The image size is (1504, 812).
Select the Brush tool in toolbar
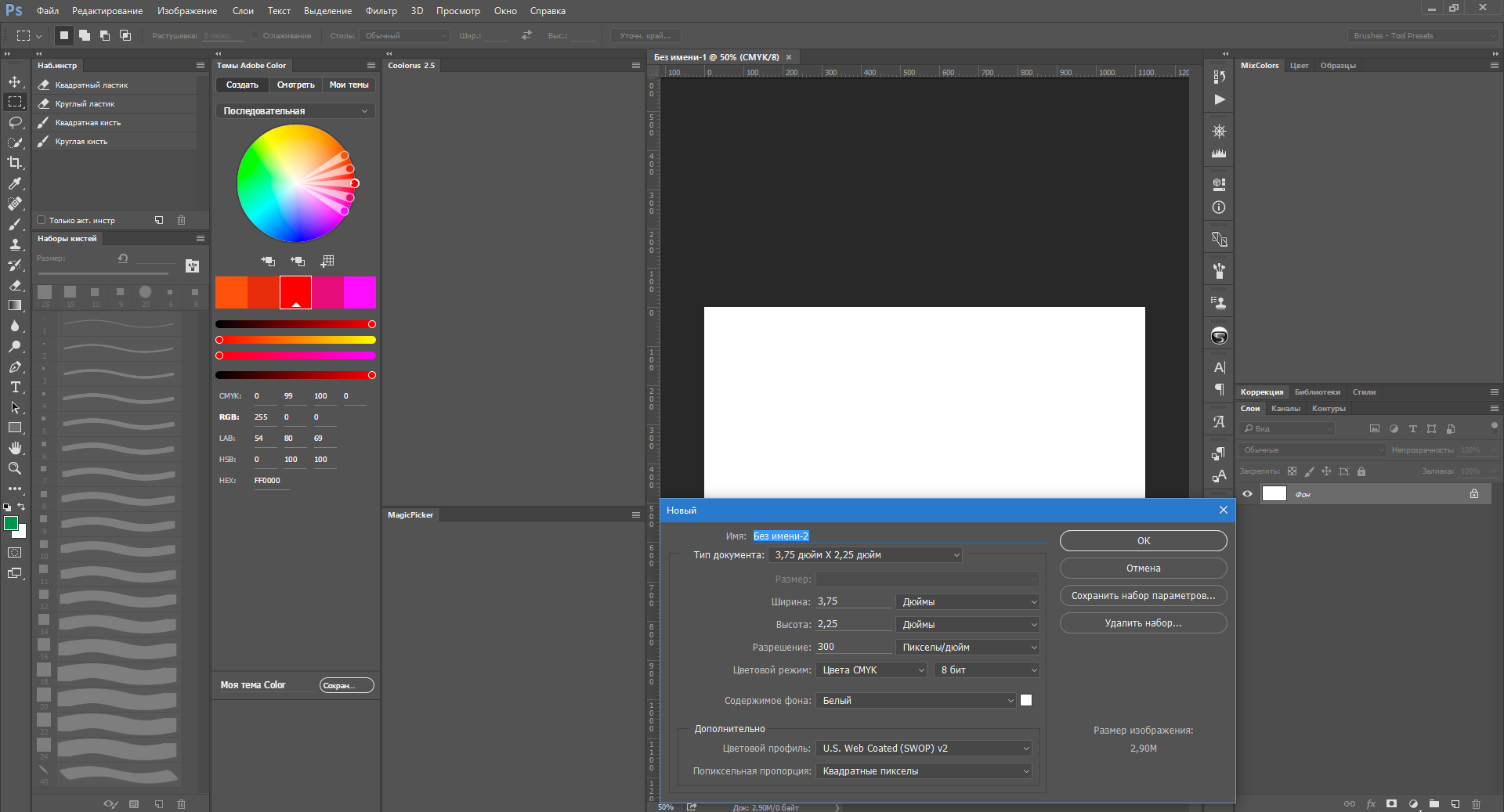coord(15,224)
